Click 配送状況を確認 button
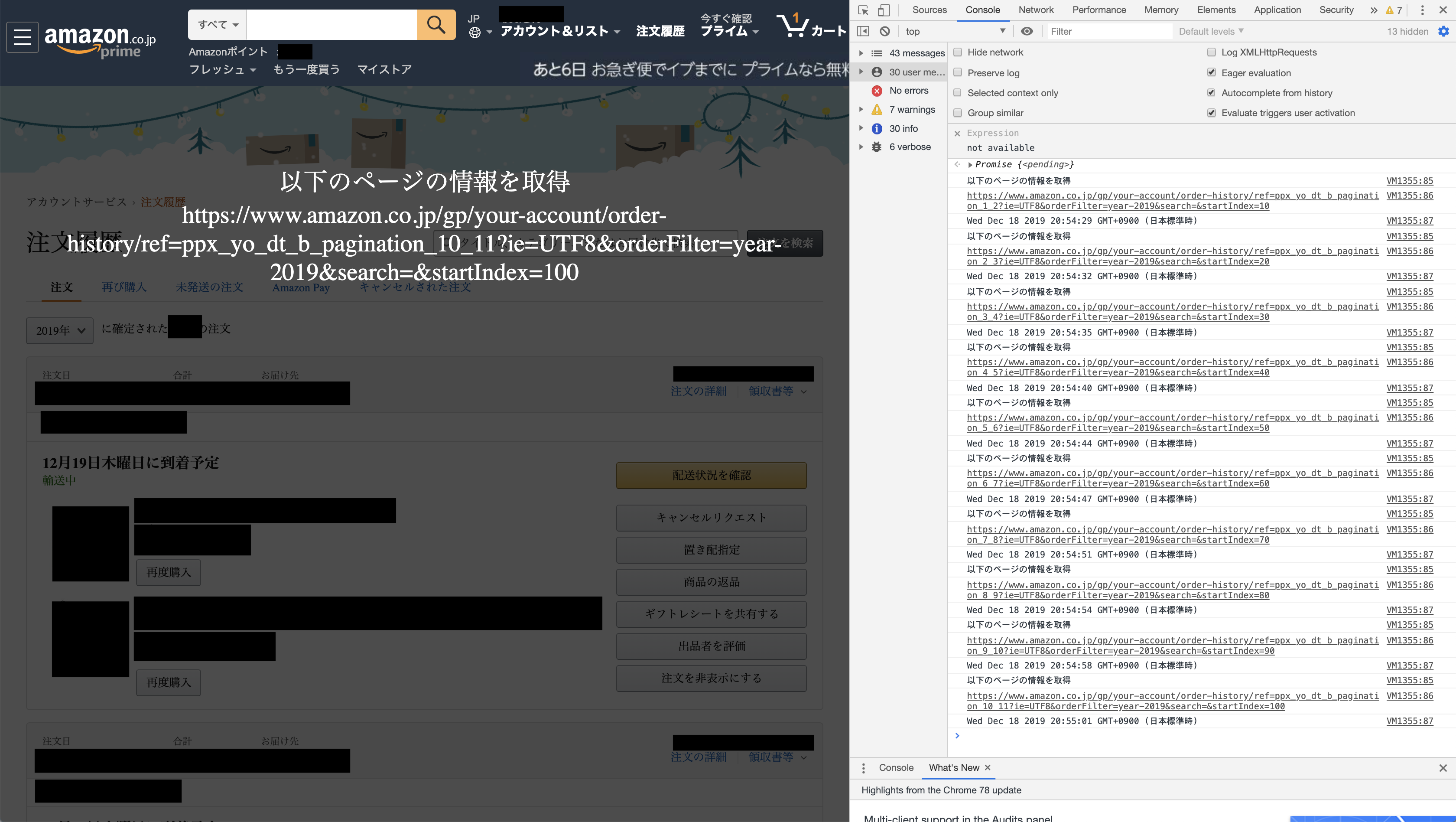Image resolution: width=1456 pixels, height=822 pixels. (x=711, y=476)
